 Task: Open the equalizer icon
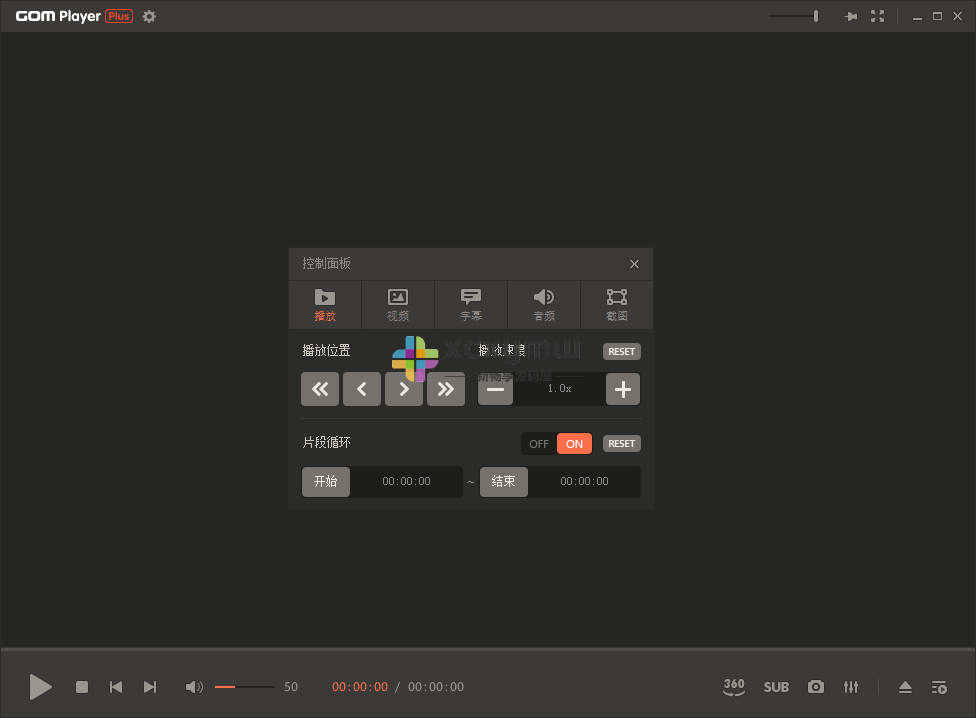[x=851, y=687]
